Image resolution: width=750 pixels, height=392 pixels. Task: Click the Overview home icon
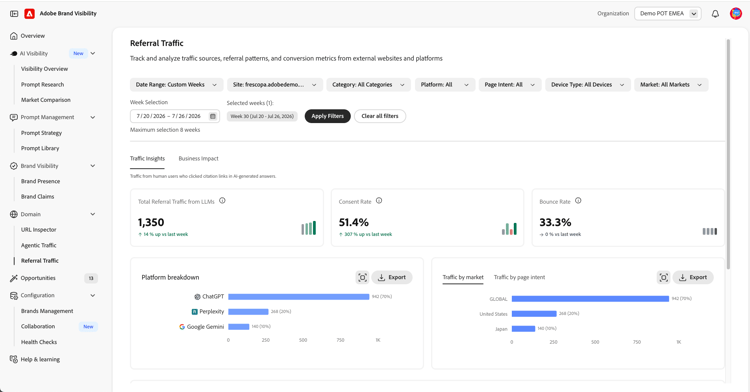(14, 36)
